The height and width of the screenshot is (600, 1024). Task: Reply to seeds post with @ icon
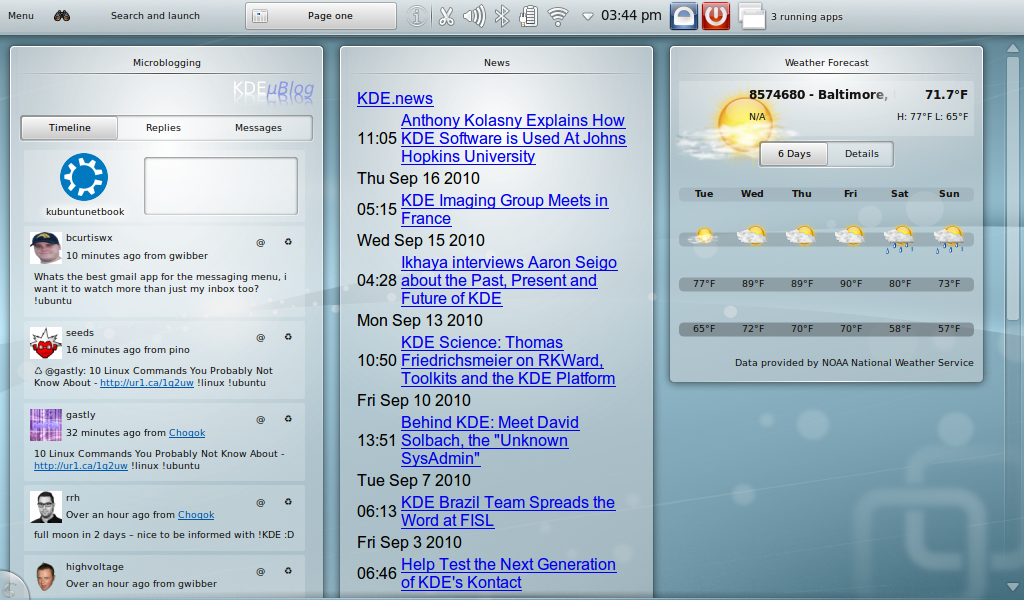point(261,338)
